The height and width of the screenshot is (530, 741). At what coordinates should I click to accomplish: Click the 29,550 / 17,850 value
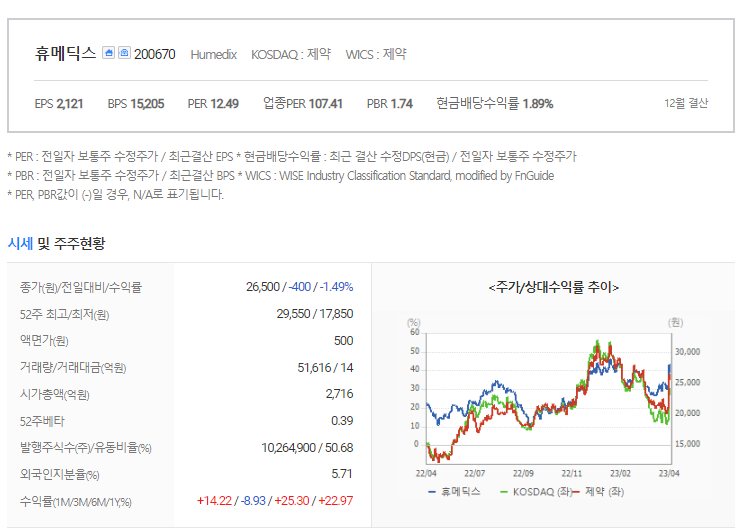click(315, 314)
